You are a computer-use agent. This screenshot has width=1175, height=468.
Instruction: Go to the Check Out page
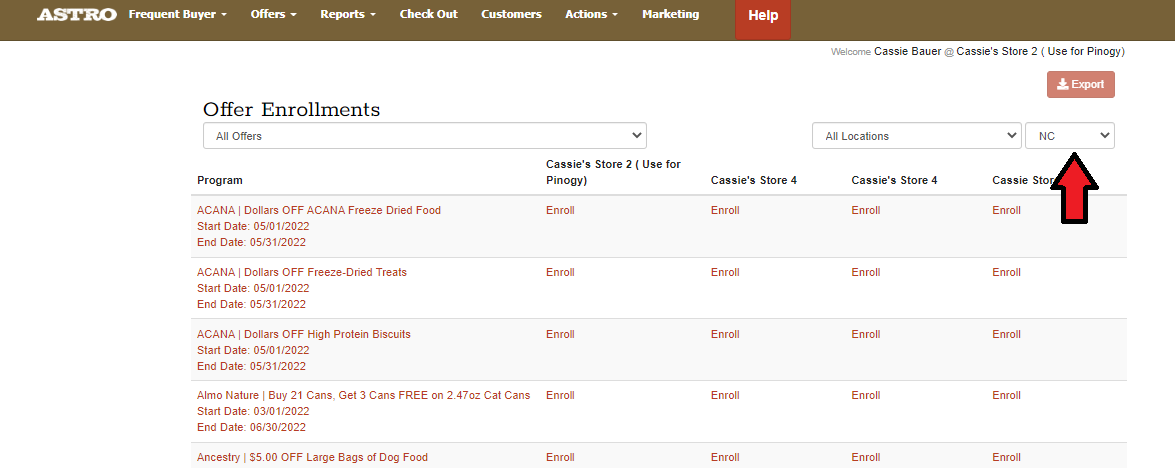coord(428,15)
